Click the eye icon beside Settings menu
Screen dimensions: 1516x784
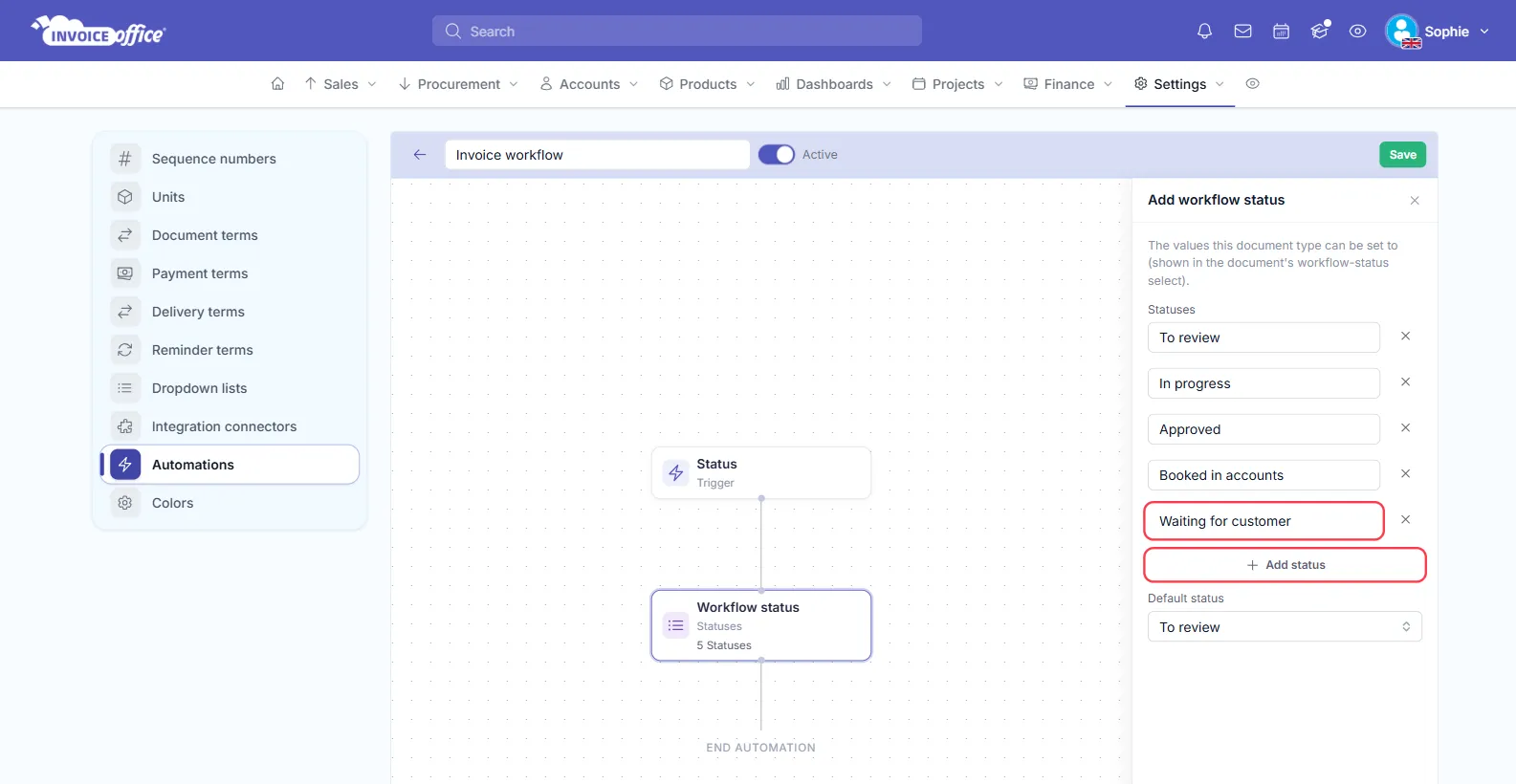(x=1252, y=83)
